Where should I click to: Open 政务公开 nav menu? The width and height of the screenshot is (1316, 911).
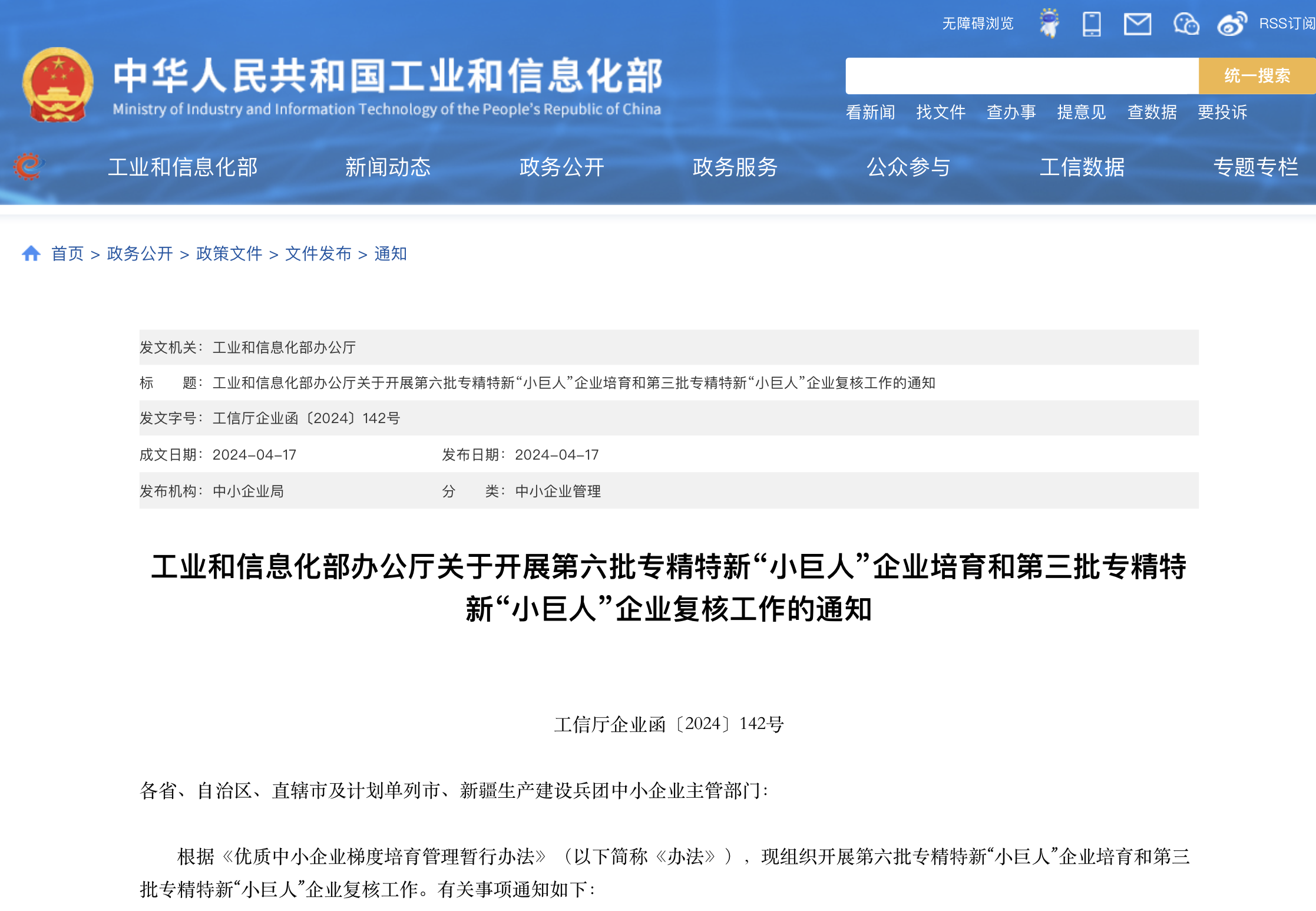(x=561, y=167)
